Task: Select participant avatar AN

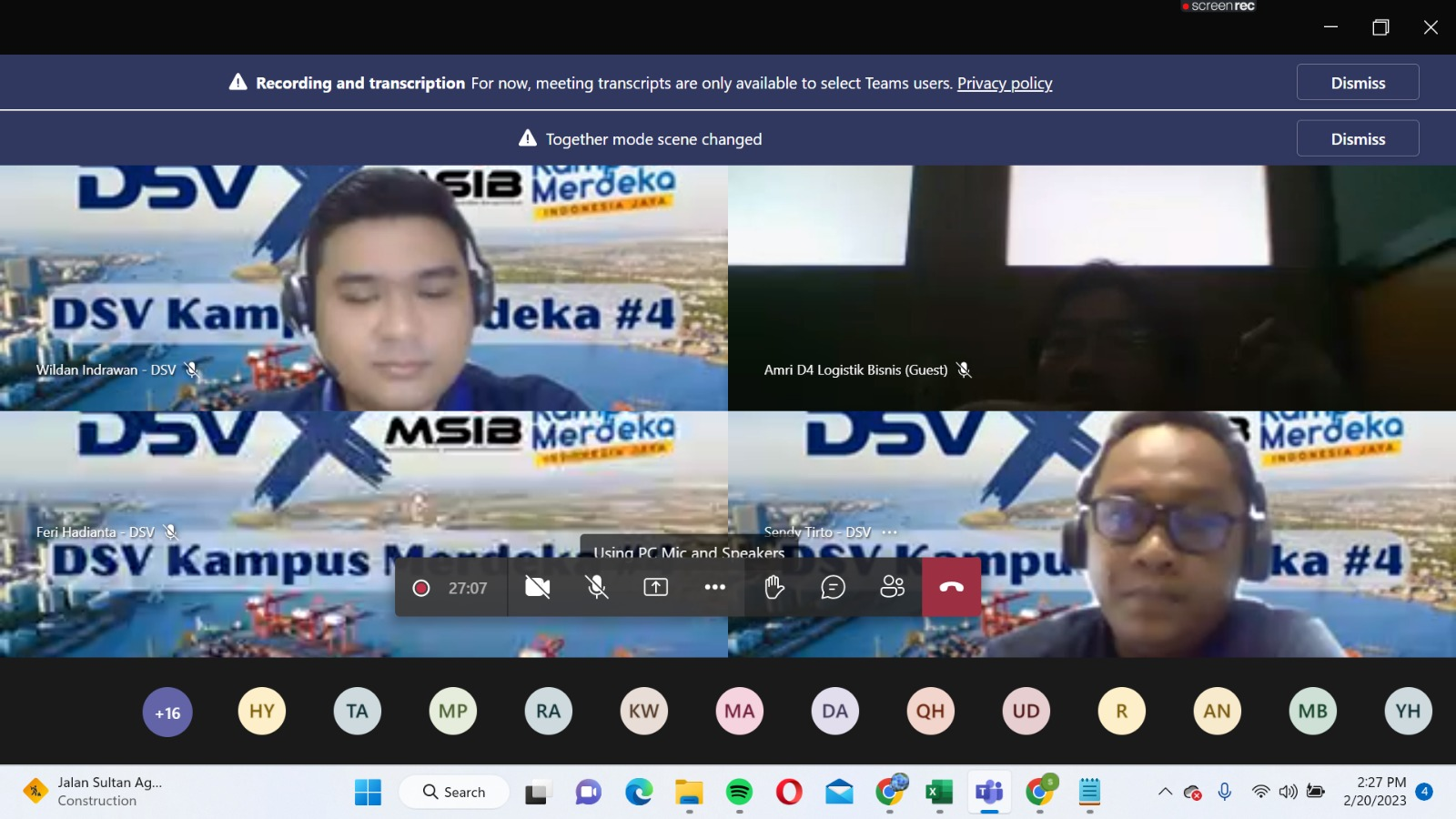Action: (x=1218, y=712)
